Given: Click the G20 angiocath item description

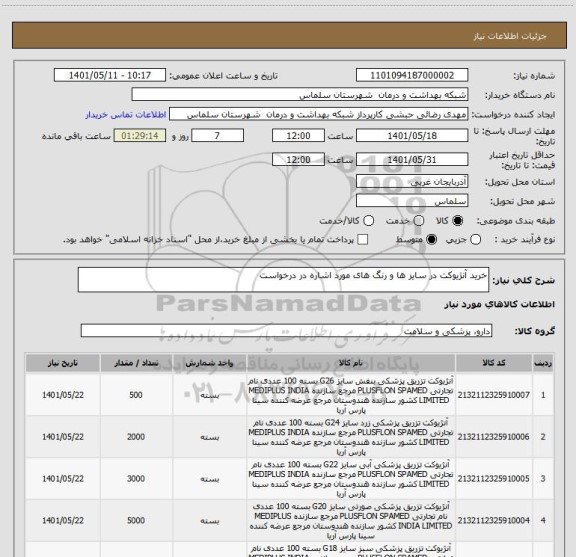Looking at the screenshot, I should coord(351,521).
